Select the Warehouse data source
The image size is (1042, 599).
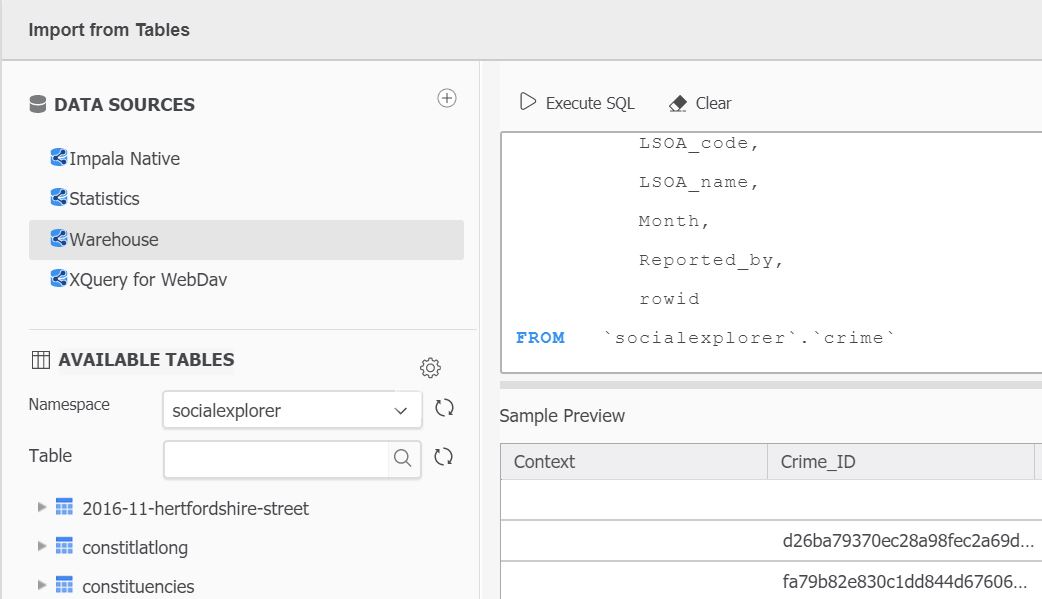(113, 239)
